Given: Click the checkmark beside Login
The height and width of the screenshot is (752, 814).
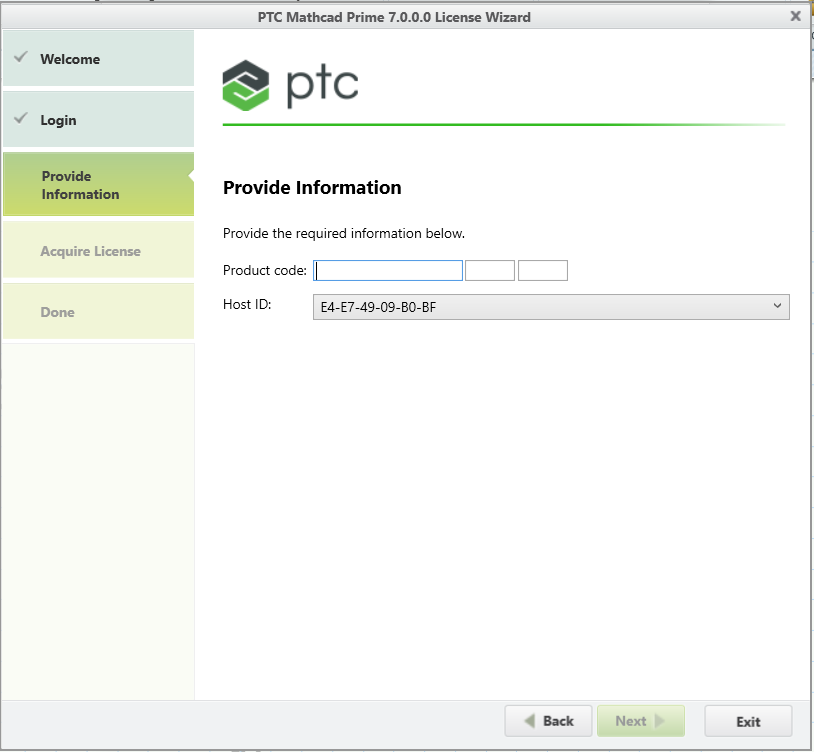Looking at the screenshot, I should click(x=21, y=119).
